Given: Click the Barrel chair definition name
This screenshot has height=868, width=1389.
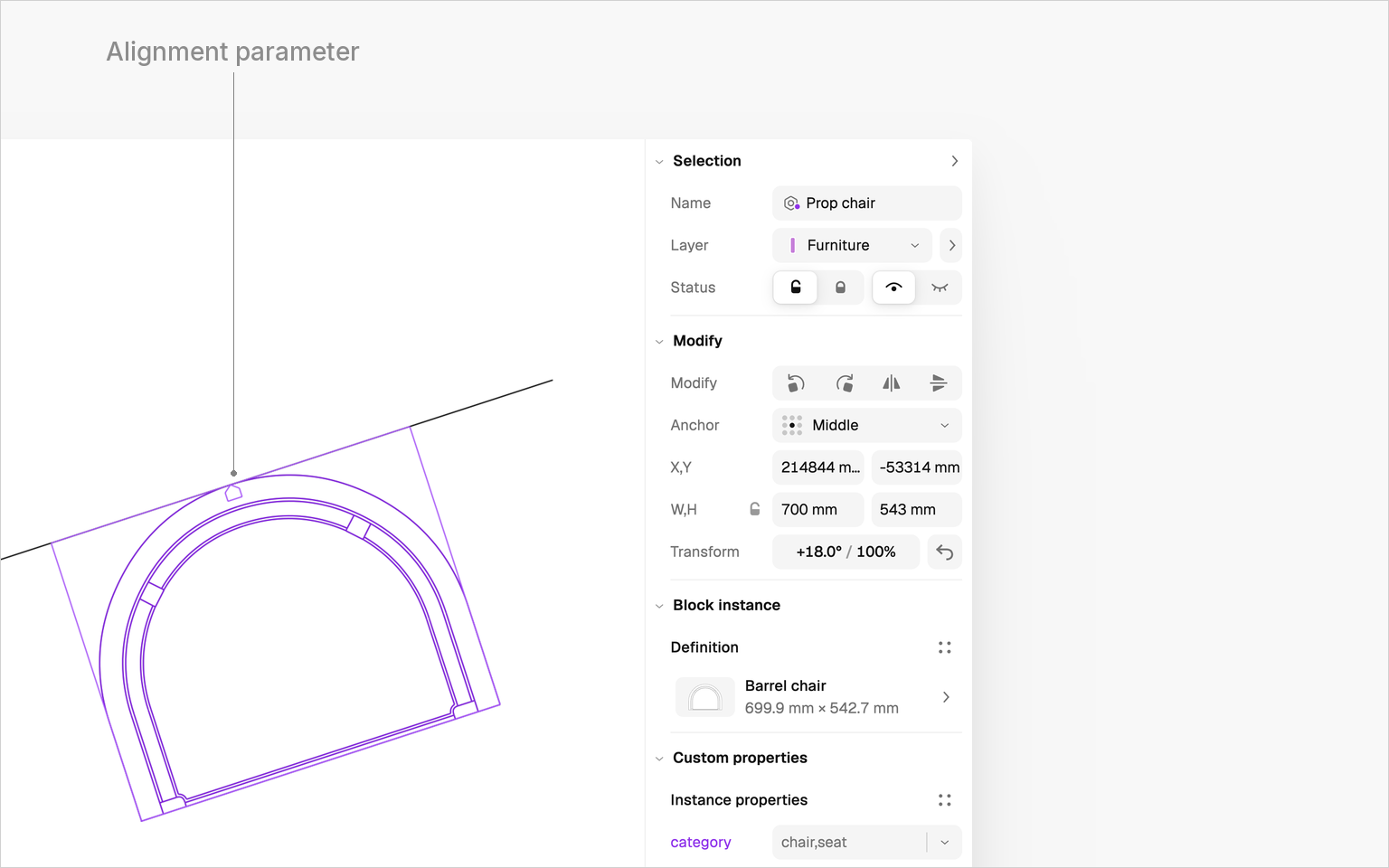Looking at the screenshot, I should tap(786, 686).
